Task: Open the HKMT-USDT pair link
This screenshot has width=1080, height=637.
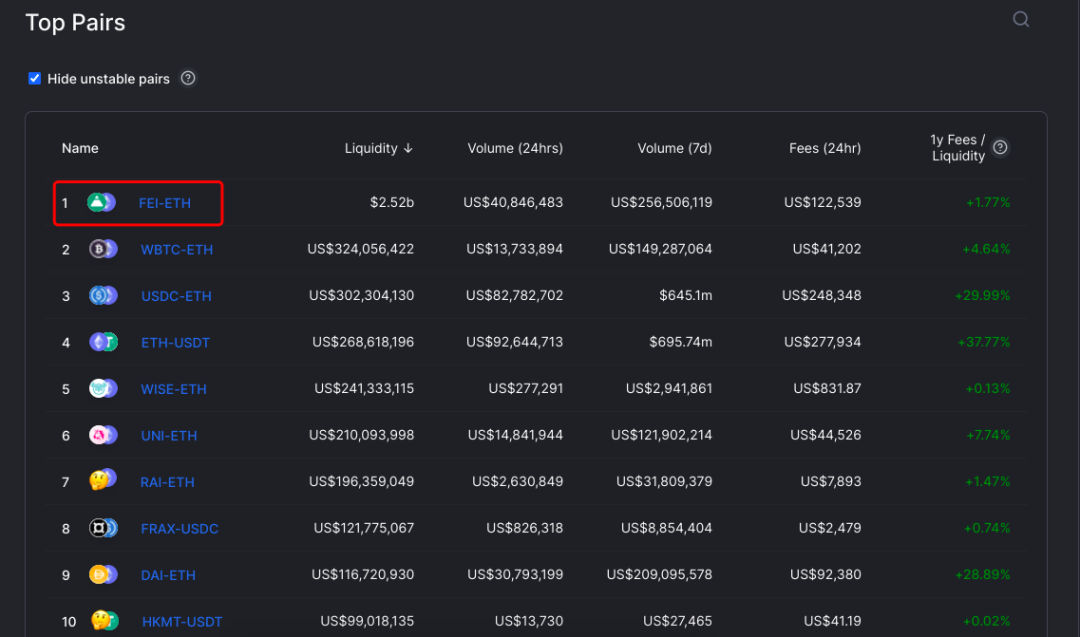Action: pyautogui.click(x=182, y=622)
